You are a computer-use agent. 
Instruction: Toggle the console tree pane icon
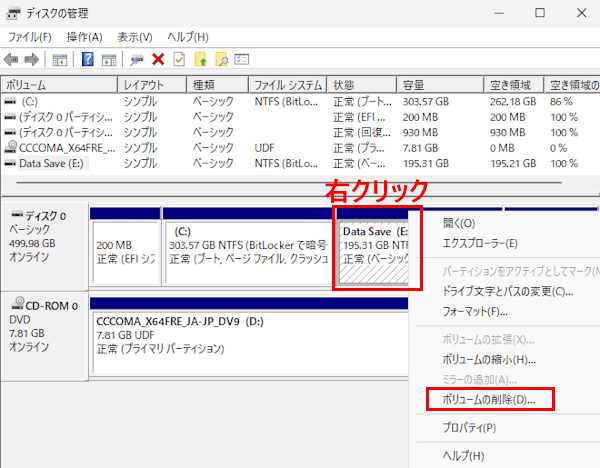(x=60, y=60)
